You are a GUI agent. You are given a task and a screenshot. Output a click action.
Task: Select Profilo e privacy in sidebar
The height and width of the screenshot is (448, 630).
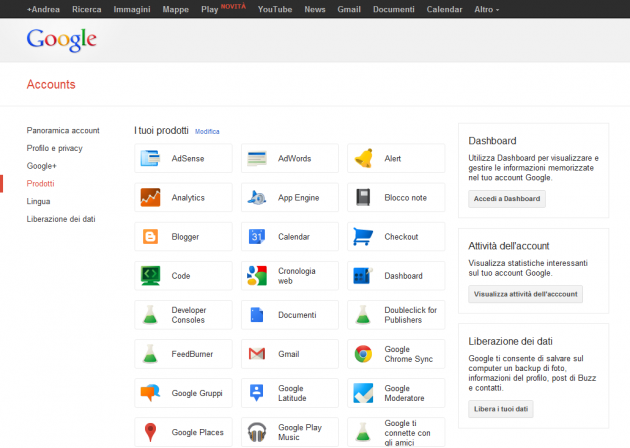[x=54, y=148]
